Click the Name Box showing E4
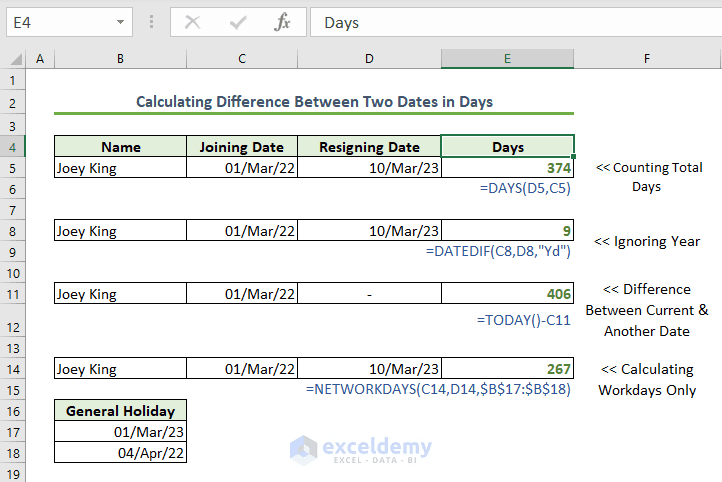The height and width of the screenshot is (482, 722). pos(69,22)
